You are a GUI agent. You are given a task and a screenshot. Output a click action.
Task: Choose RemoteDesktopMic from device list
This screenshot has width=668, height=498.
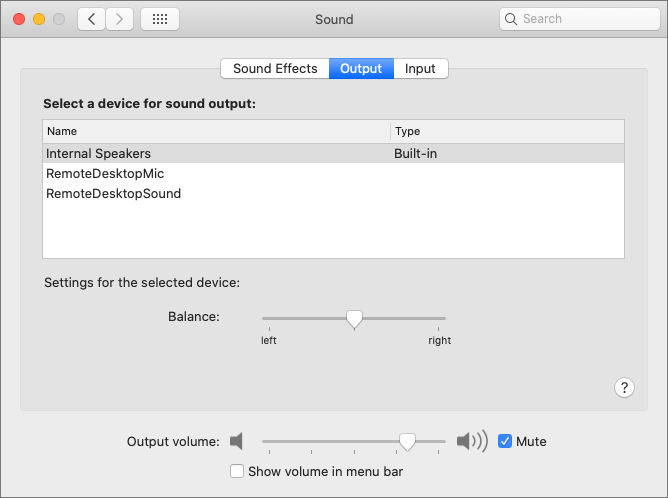pos(105,174)
